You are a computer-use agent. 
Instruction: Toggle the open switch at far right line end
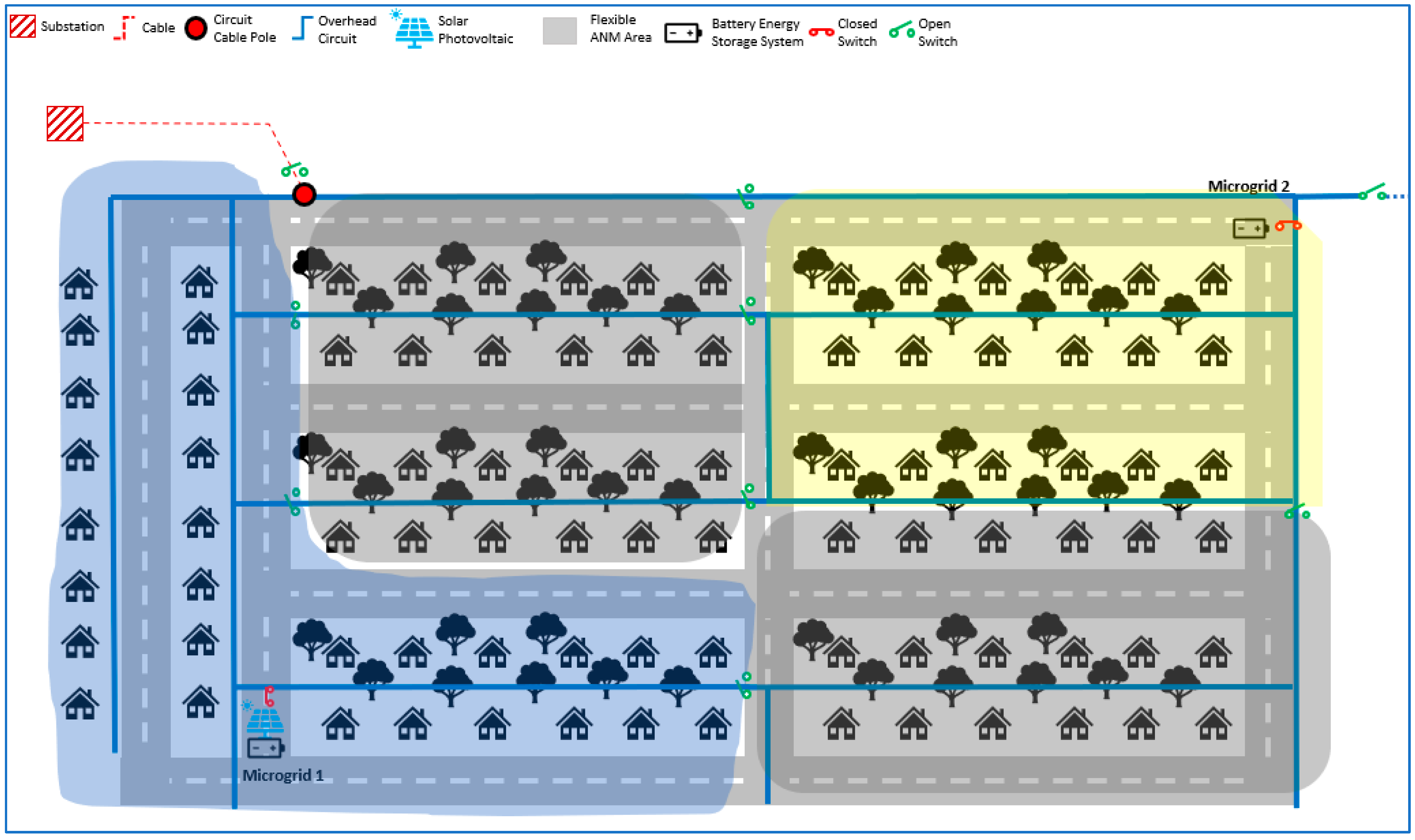coord(1373,192)
